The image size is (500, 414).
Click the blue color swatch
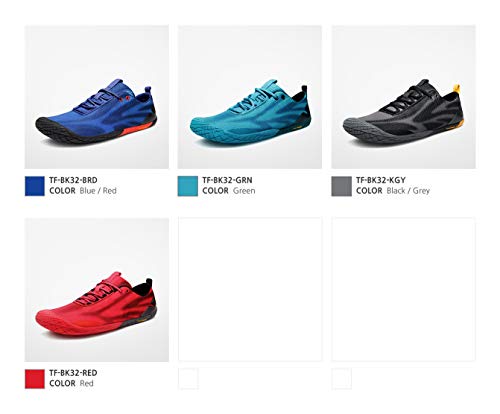35,186
